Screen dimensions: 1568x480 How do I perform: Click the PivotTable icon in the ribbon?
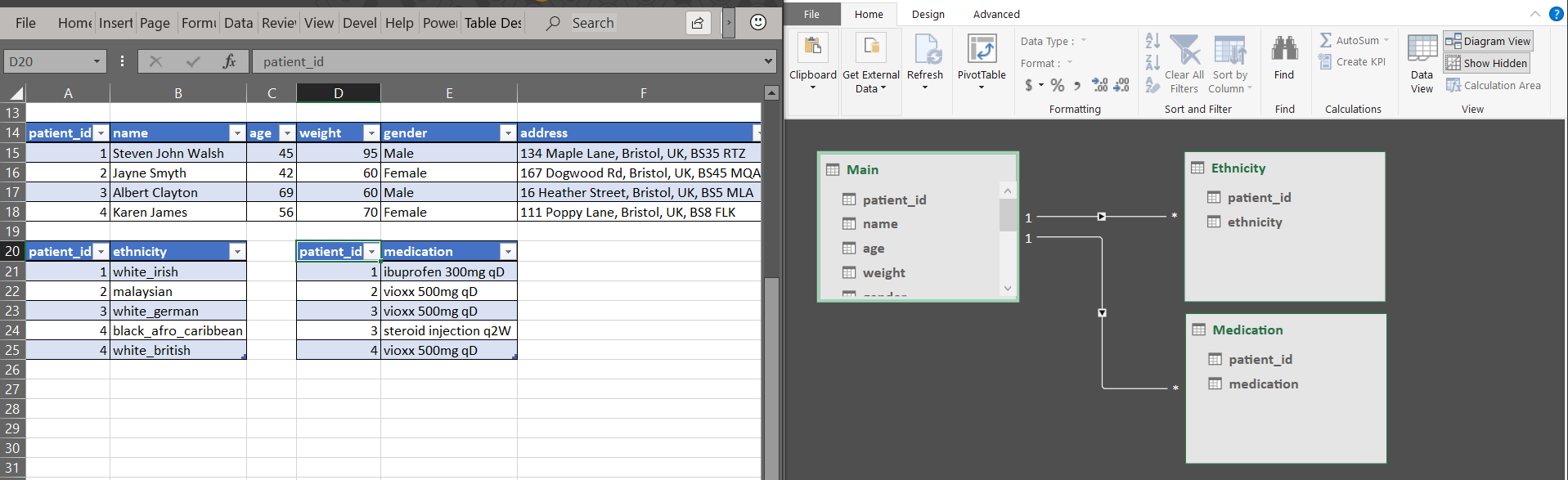pos(981,51)
